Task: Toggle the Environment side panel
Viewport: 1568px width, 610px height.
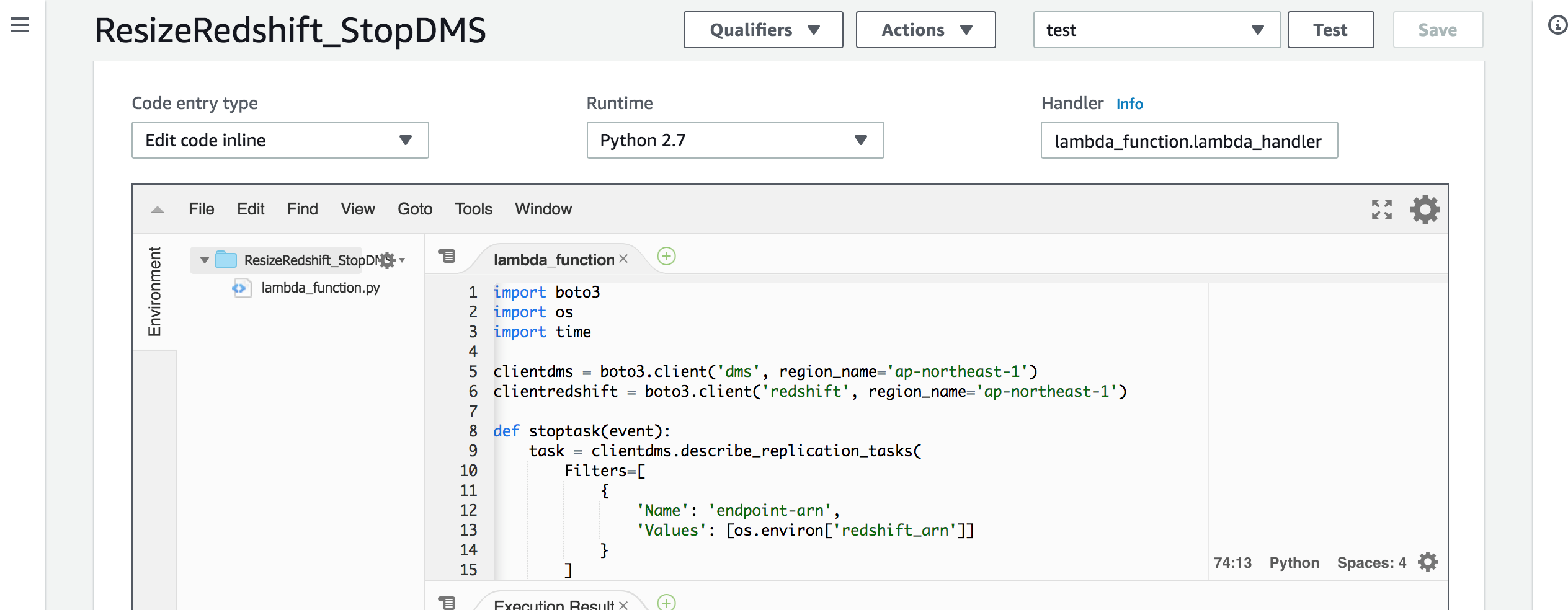Action: point(154,291)
